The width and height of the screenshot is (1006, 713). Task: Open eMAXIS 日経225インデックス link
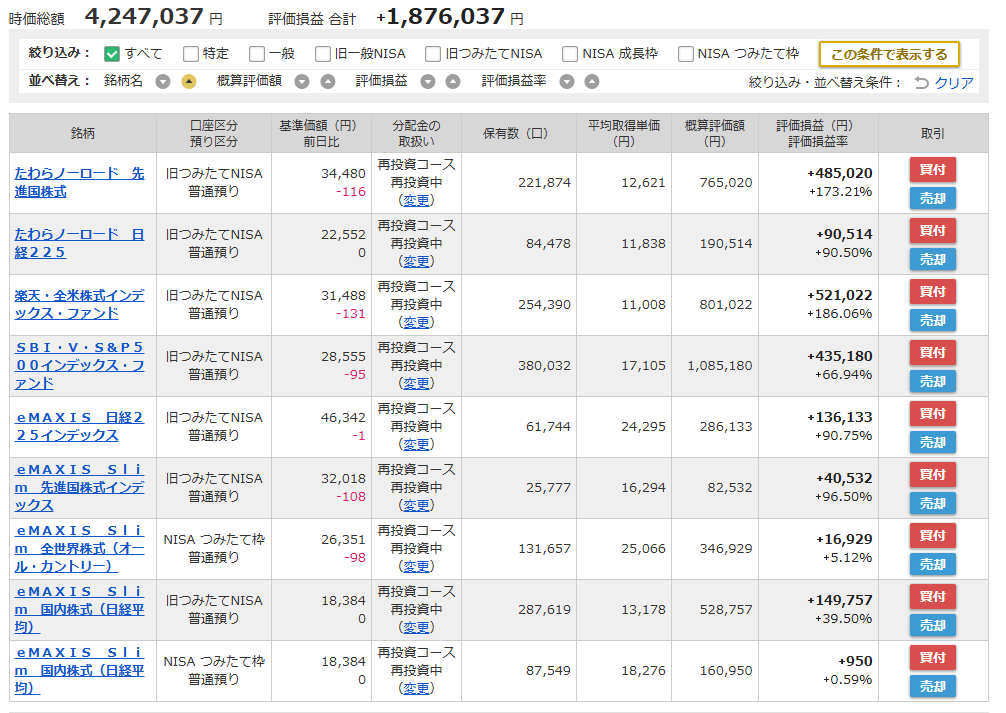tap(80, 426)
